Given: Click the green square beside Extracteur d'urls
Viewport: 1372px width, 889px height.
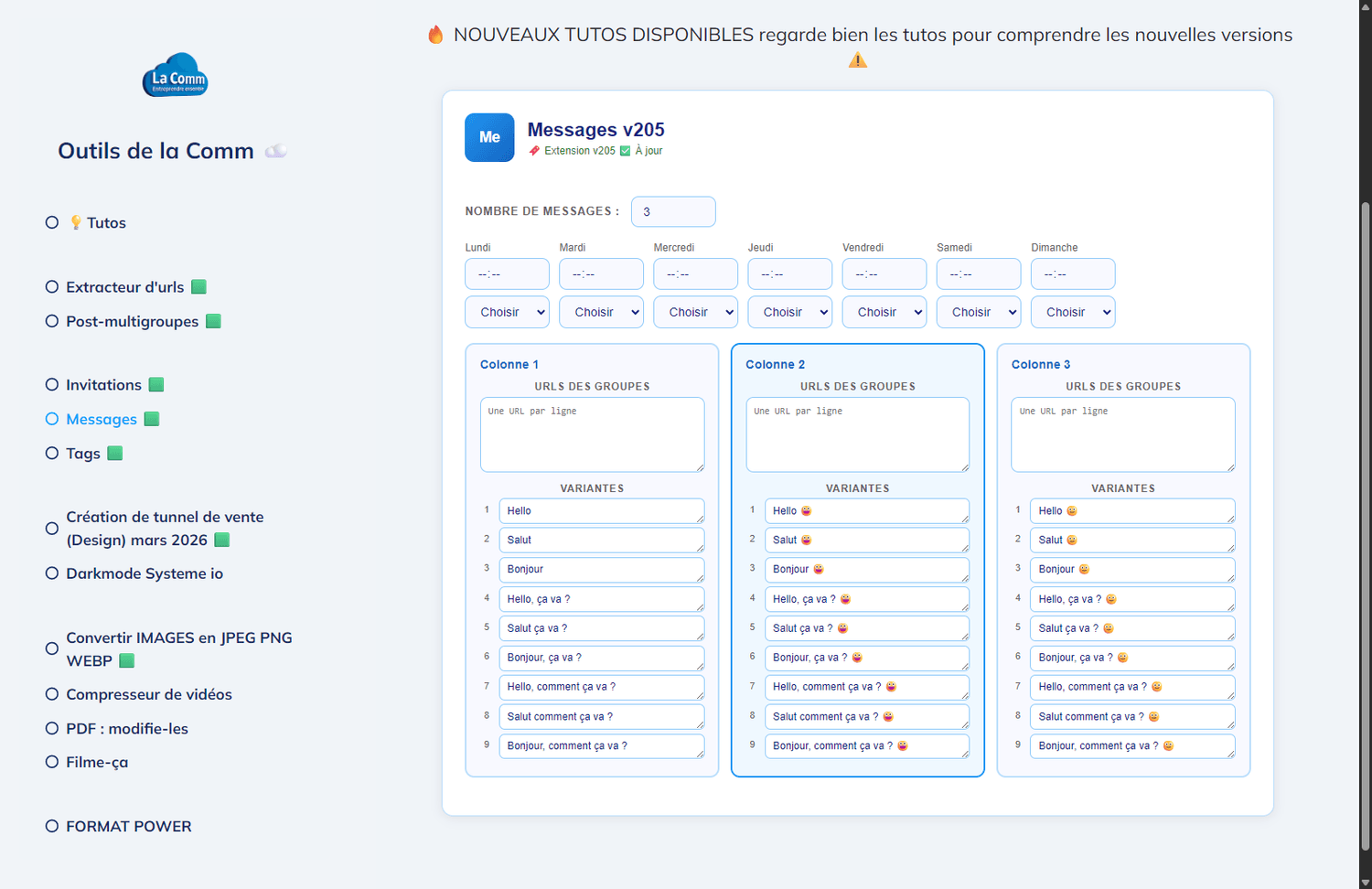Looking at the screenshot, I should tap(198, 287).
